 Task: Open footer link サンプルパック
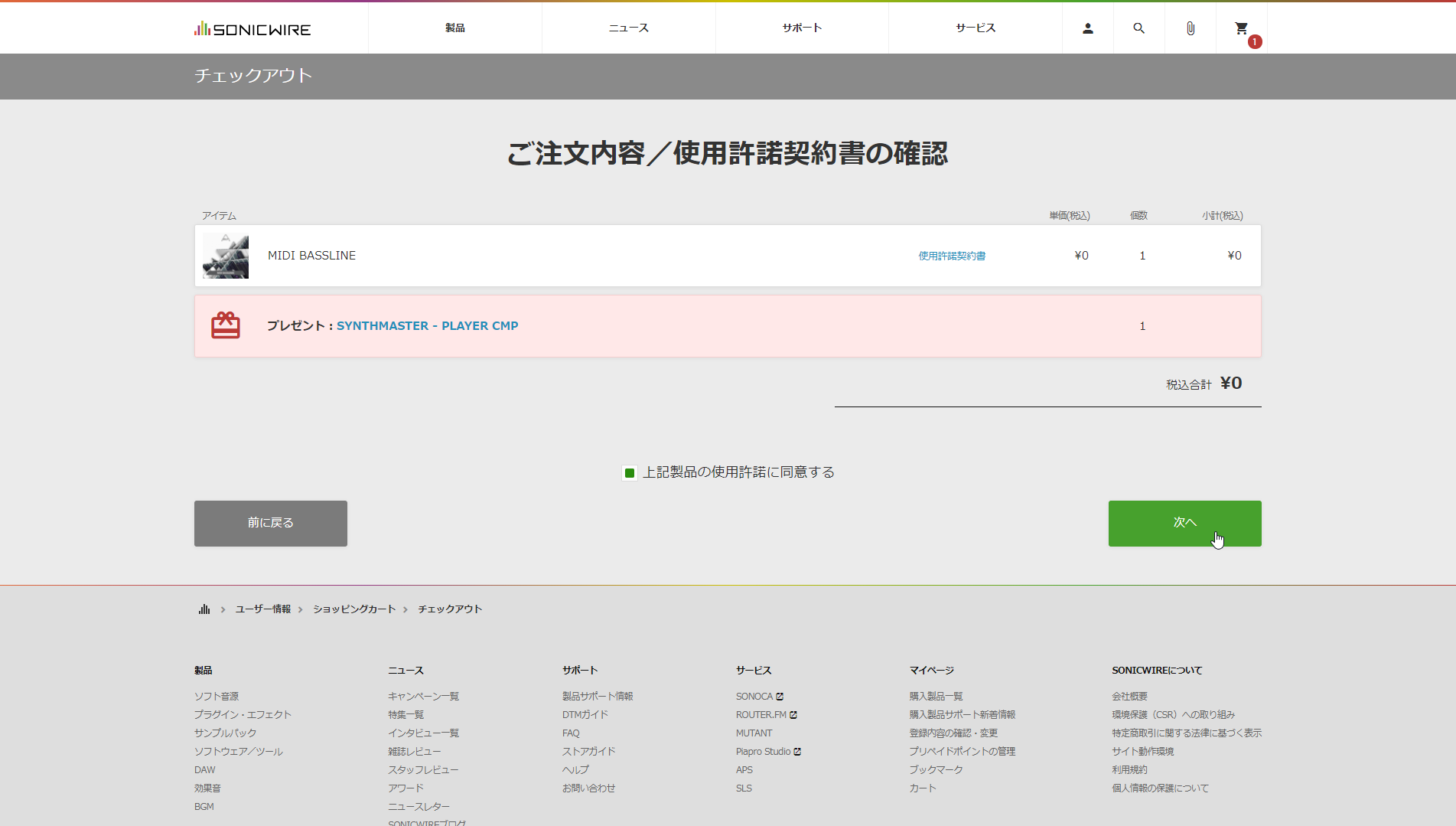point(226,733)
